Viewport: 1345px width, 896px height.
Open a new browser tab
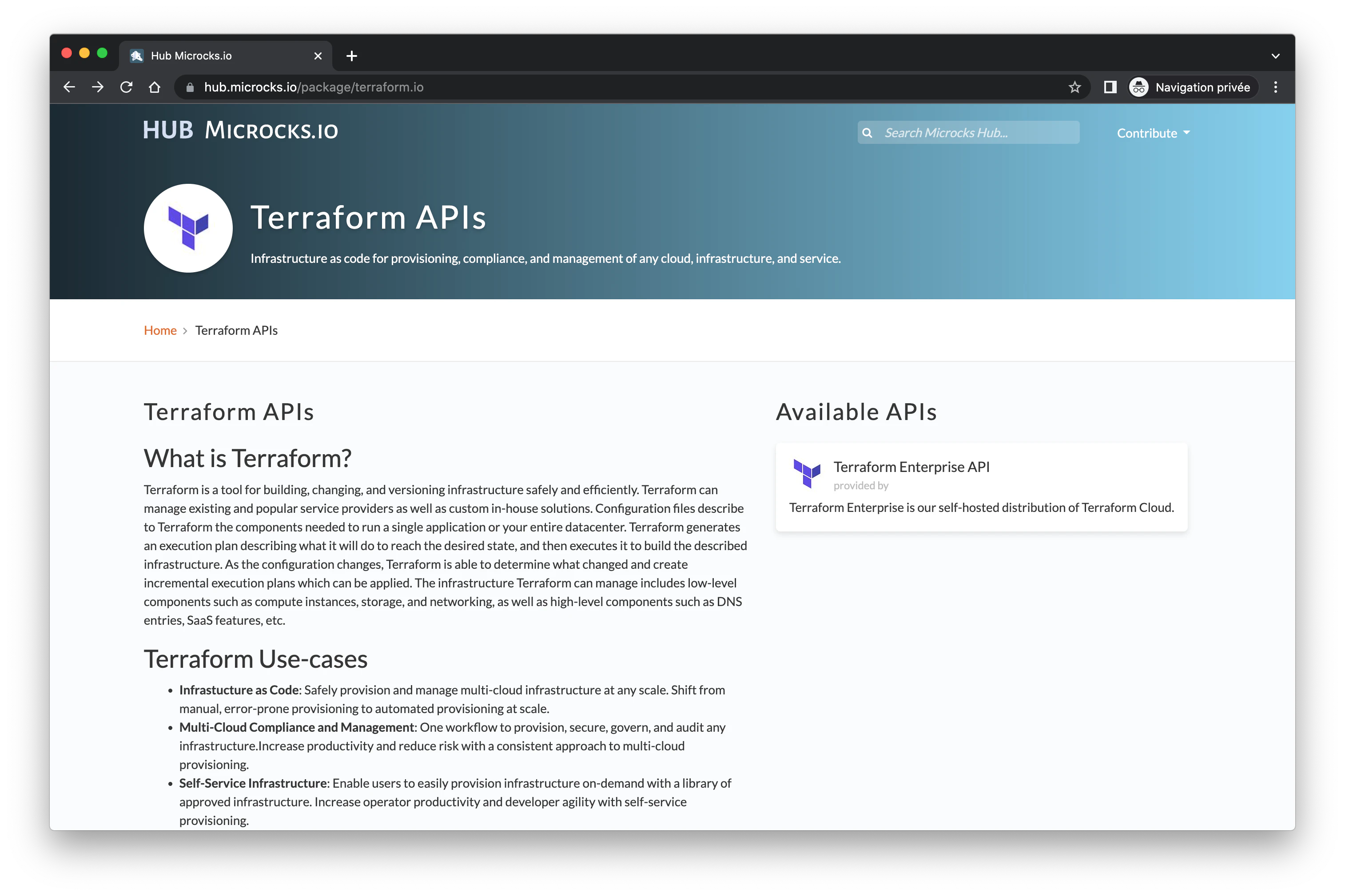351,56
